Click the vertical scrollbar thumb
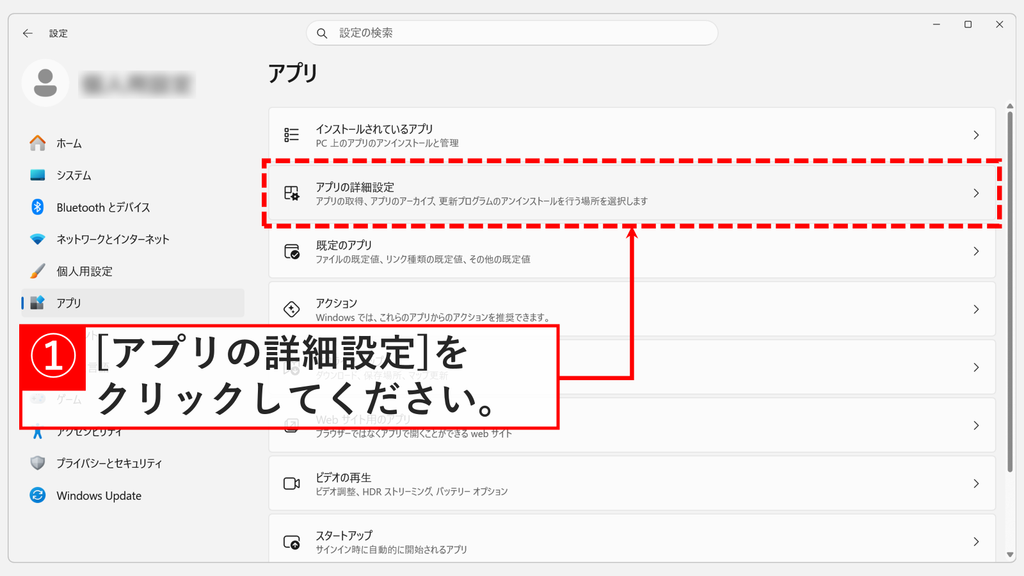 coord(1010,291)
